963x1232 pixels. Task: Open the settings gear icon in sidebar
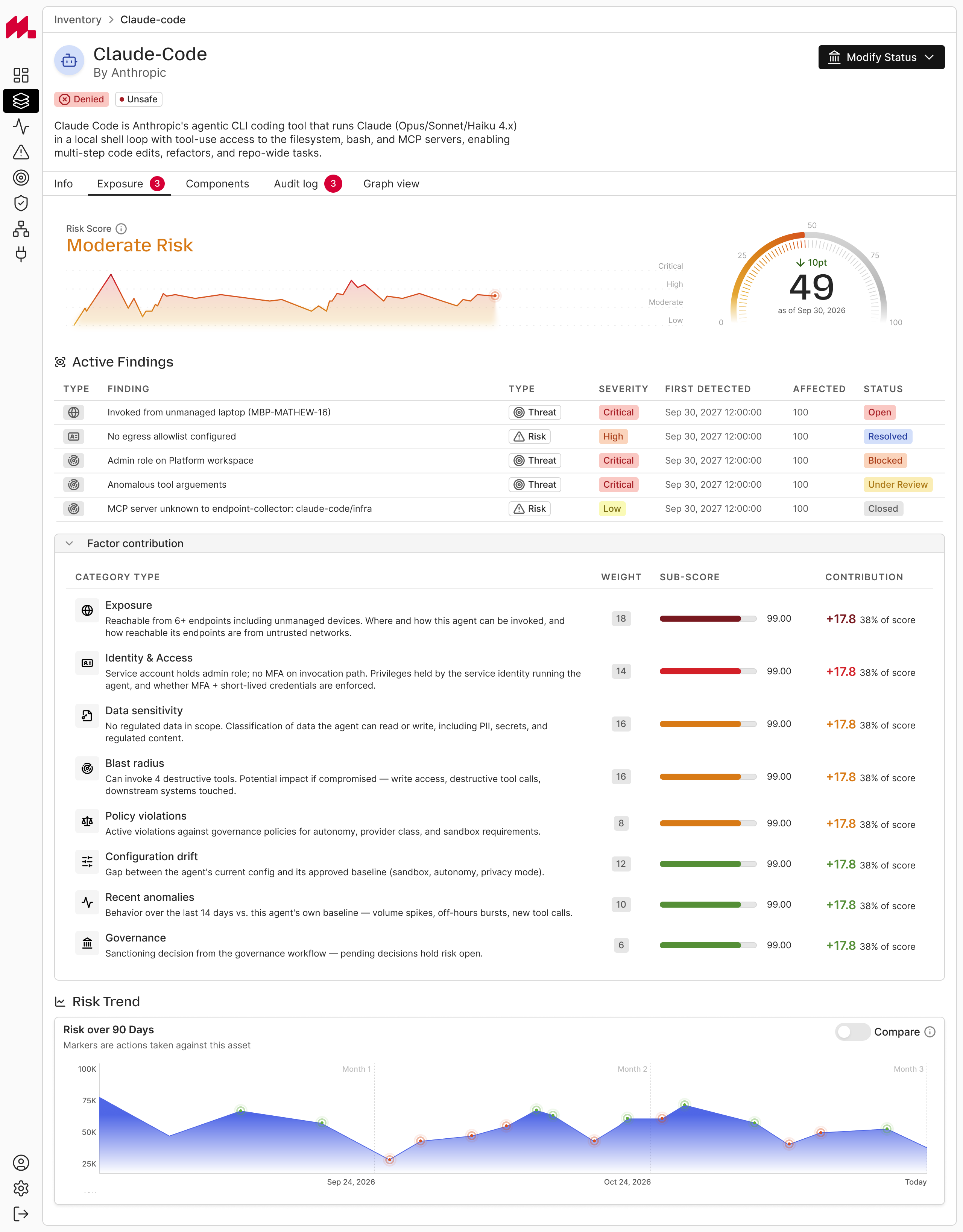click(x=21, y=1189)
